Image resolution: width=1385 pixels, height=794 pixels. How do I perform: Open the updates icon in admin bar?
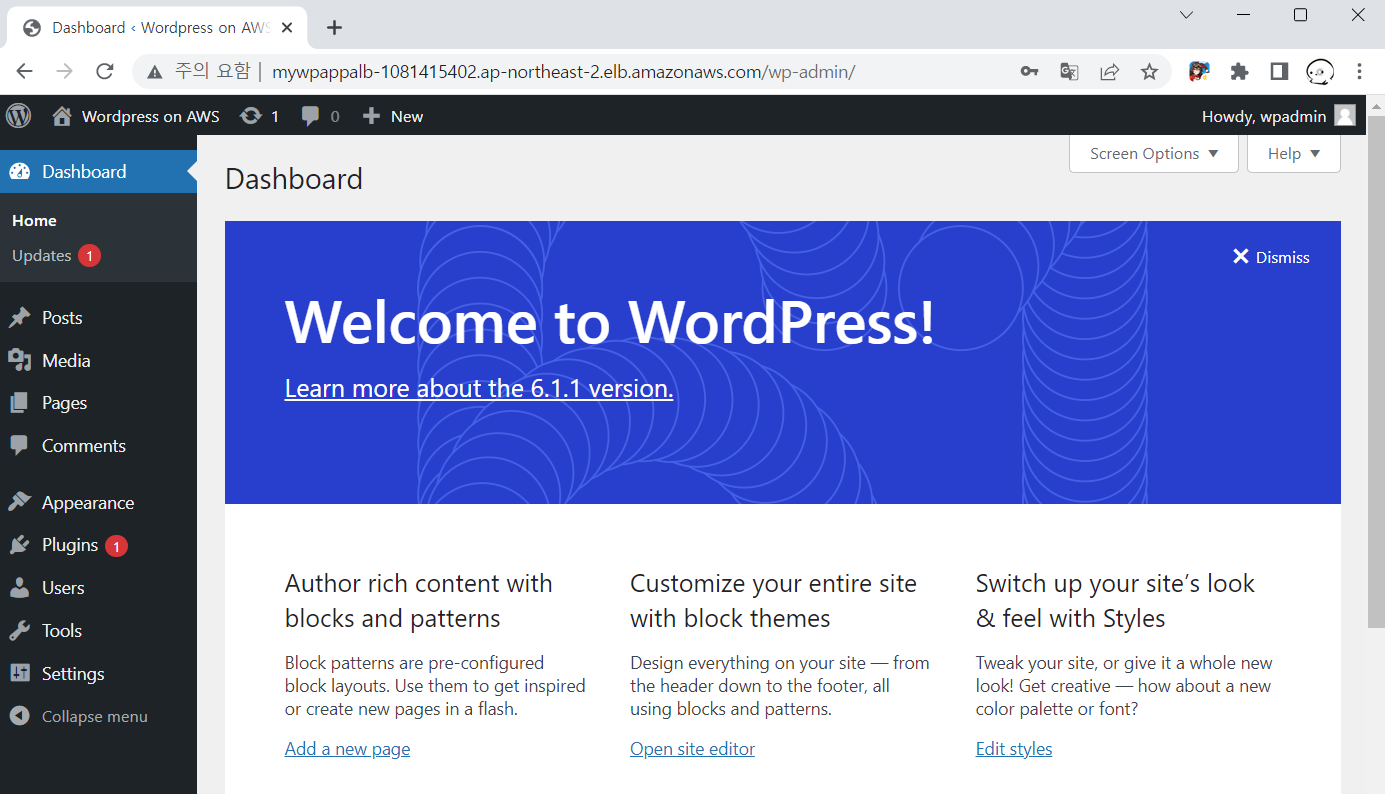click(x=251, y=116)
